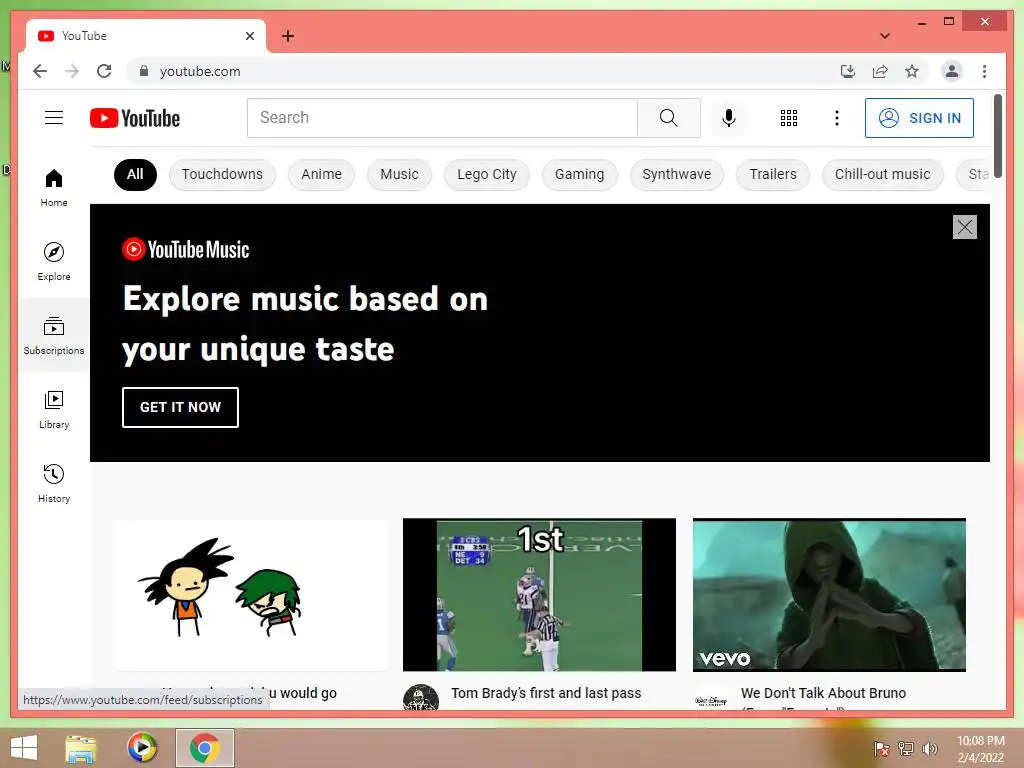Open the YouTube hamburger guide menu
The width and height of the screenshot is (1024, 768).
tap(54, 118)
